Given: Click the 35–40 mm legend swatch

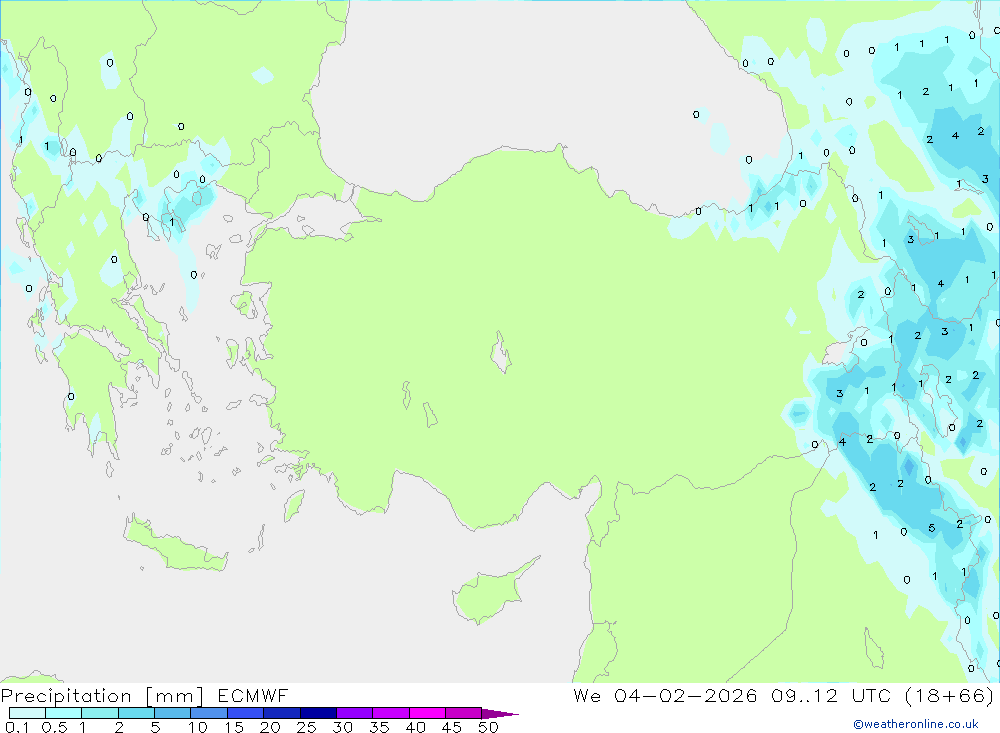Looking at the screenshot, I should [x=391, y=713].
